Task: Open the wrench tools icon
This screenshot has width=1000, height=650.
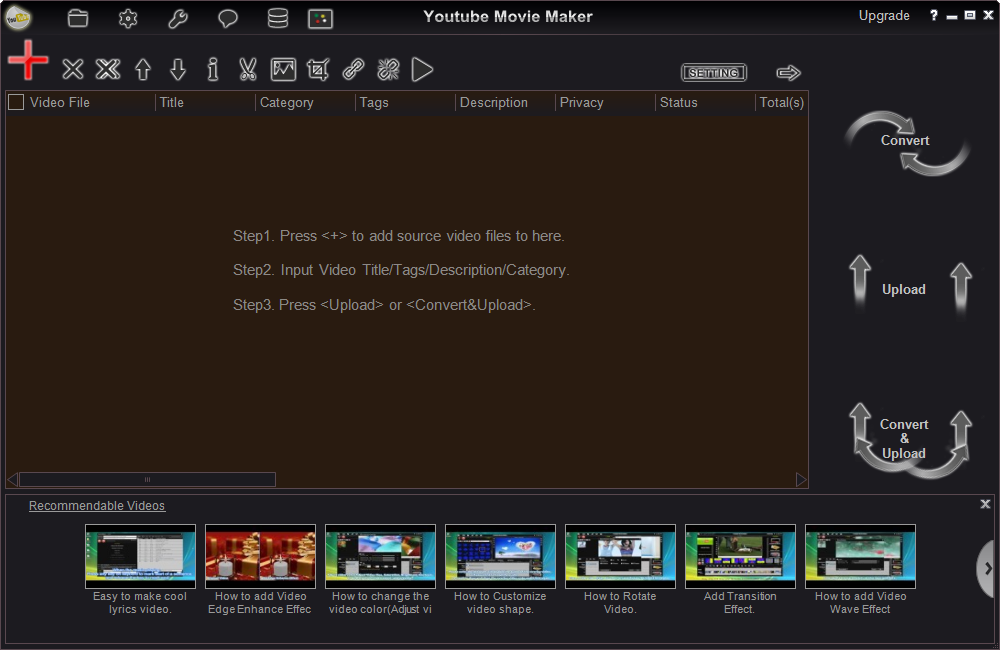Action: tap(177, 18)
